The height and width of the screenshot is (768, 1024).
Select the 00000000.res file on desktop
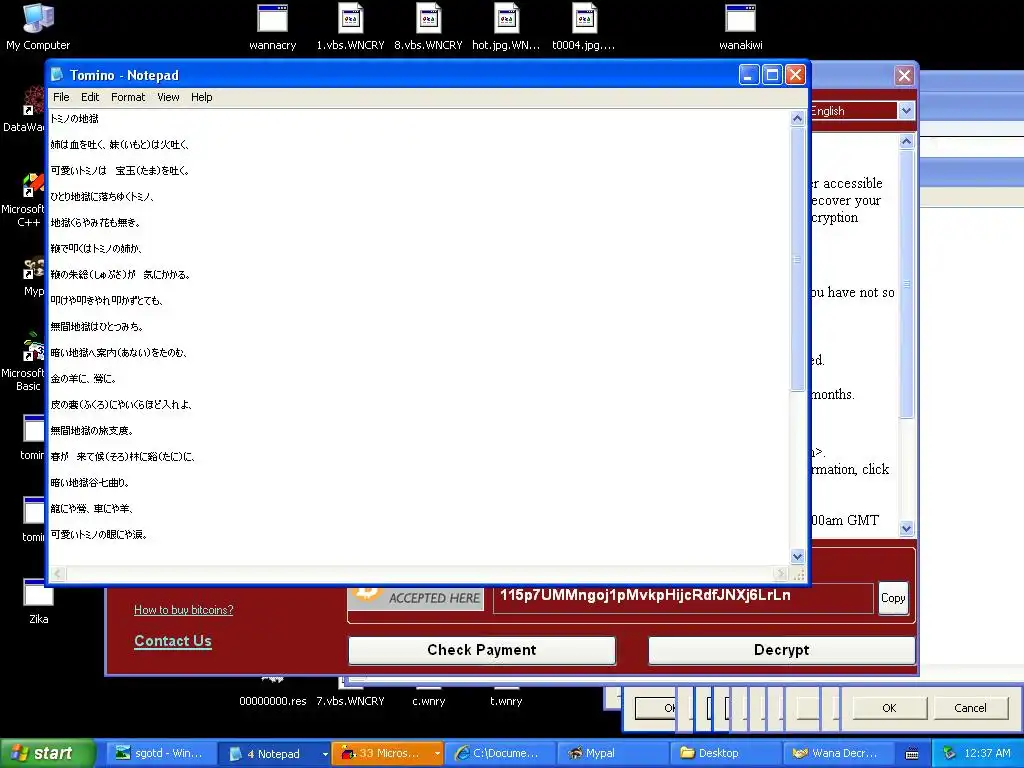[x=272, y=700]
